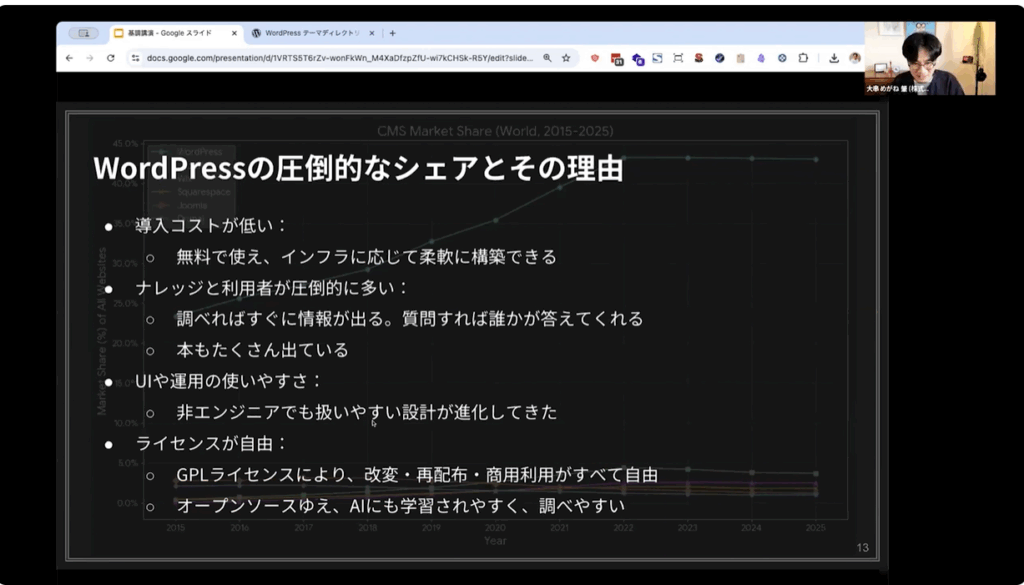Click the slide title WordPressの圧倒的なシェアとその理由

coord(358,168)
